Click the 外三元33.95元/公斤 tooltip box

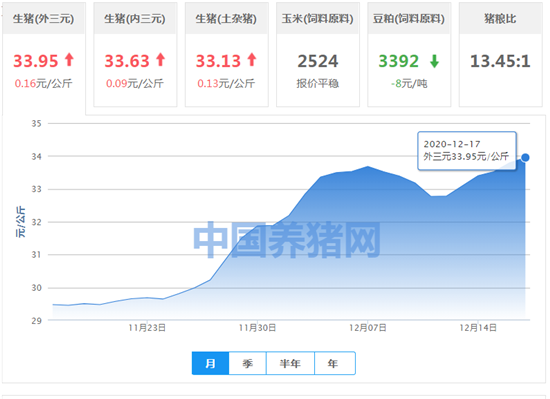click(x=467, y=151)
